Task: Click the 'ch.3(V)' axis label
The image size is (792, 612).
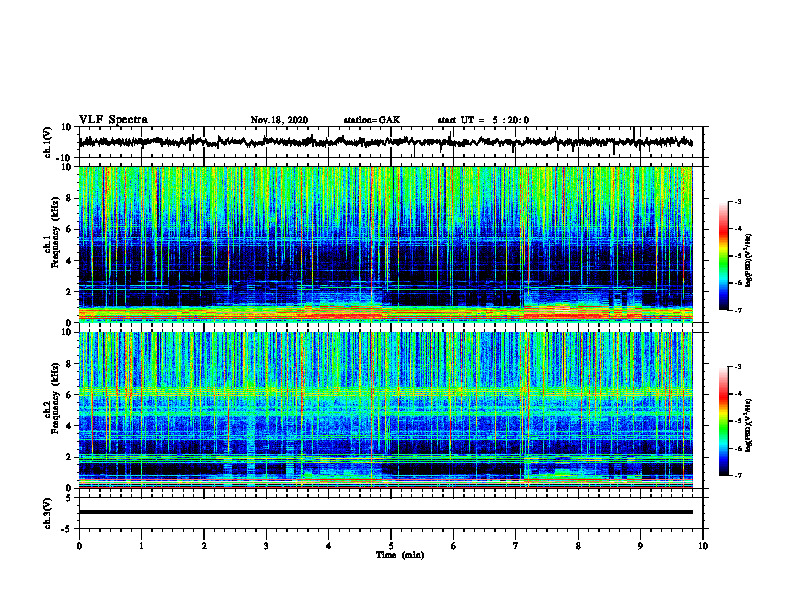Action: pos(47,513)
